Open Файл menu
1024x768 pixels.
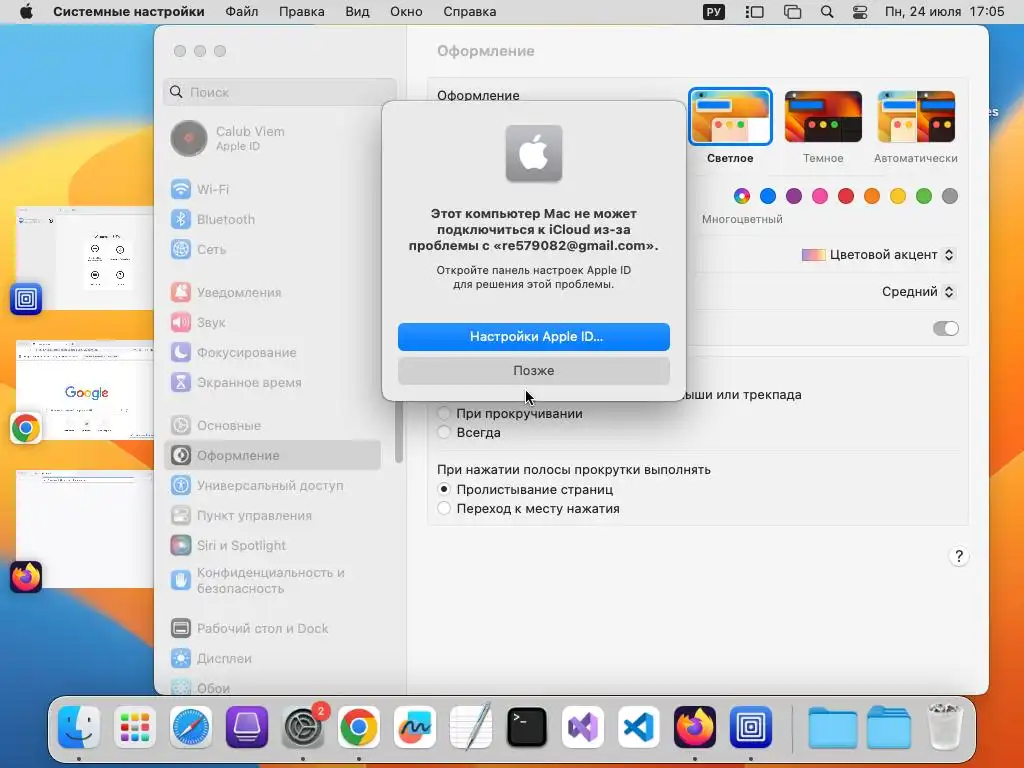[x=242, y=12]
